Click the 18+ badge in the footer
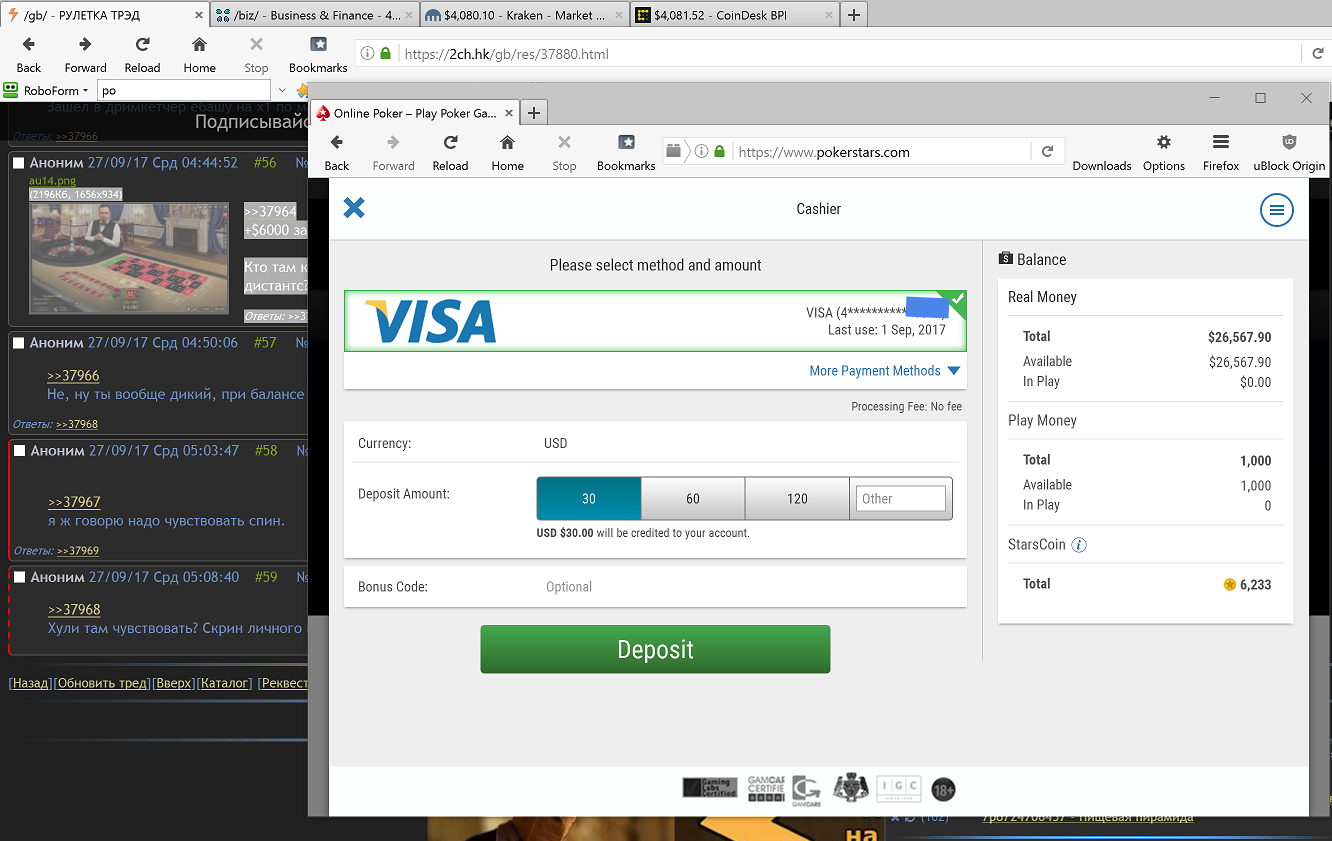The height and width of the screenshot is (841, 1332). pos(943,789)
